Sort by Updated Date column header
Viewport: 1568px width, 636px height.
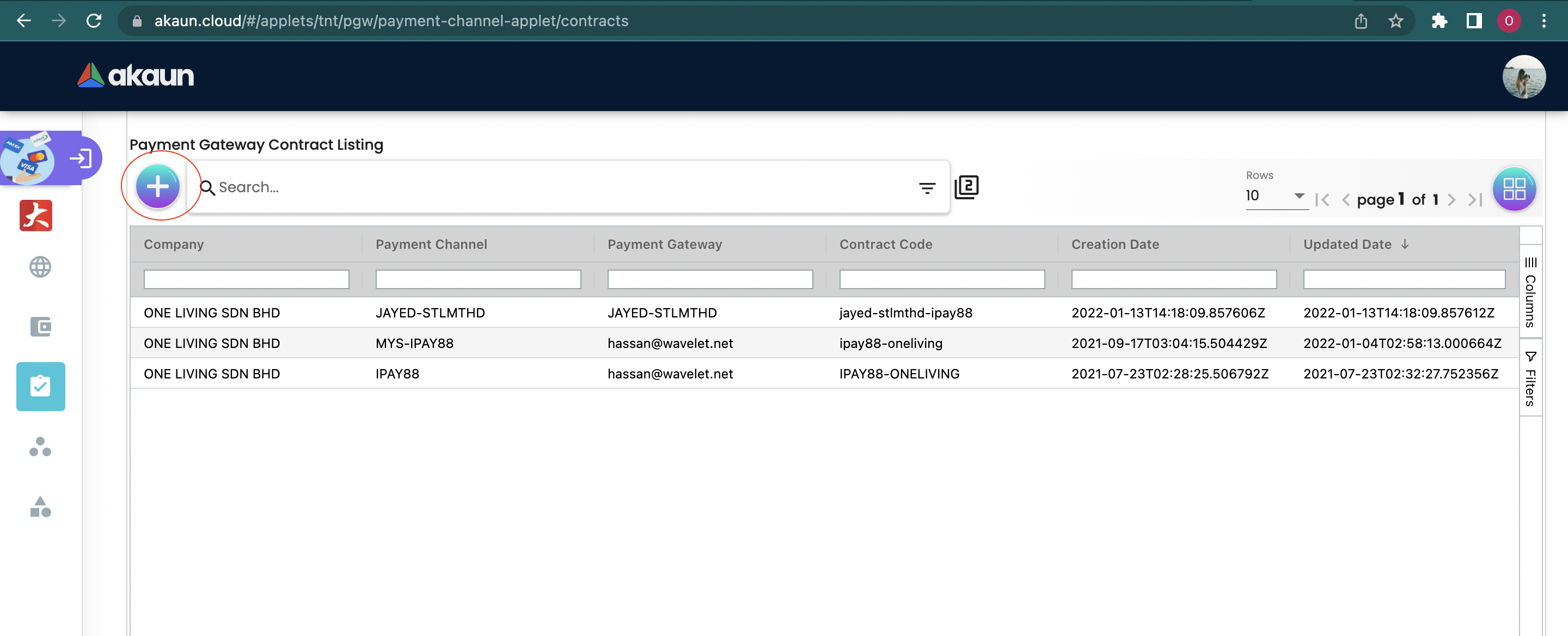click(1346, 244)
